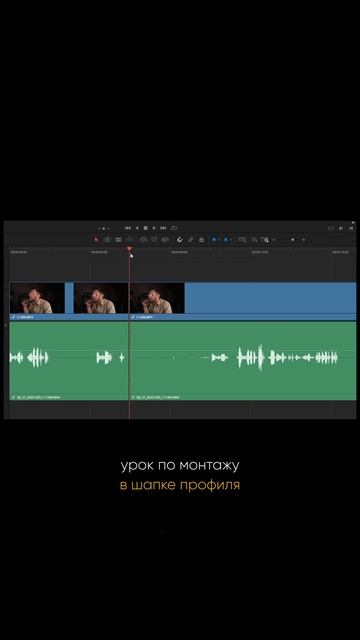360x640 pixels.
Task: Click the full extent zoom icon
Action: (x=242, y=240)
